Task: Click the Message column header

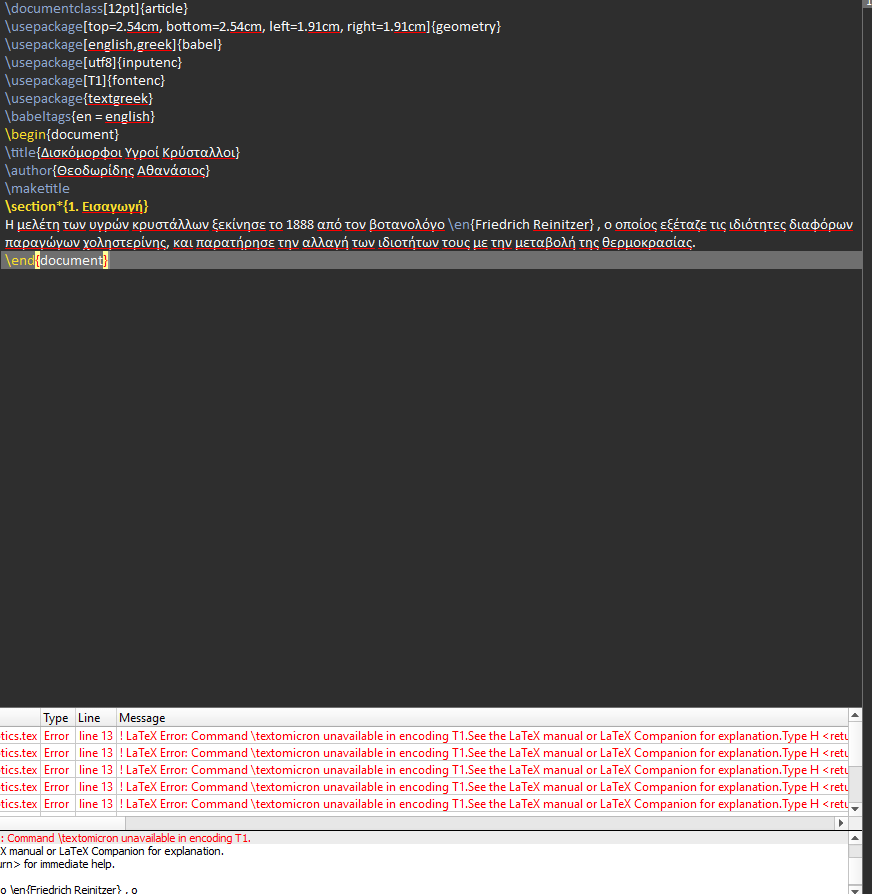Action: coord(141,717)
